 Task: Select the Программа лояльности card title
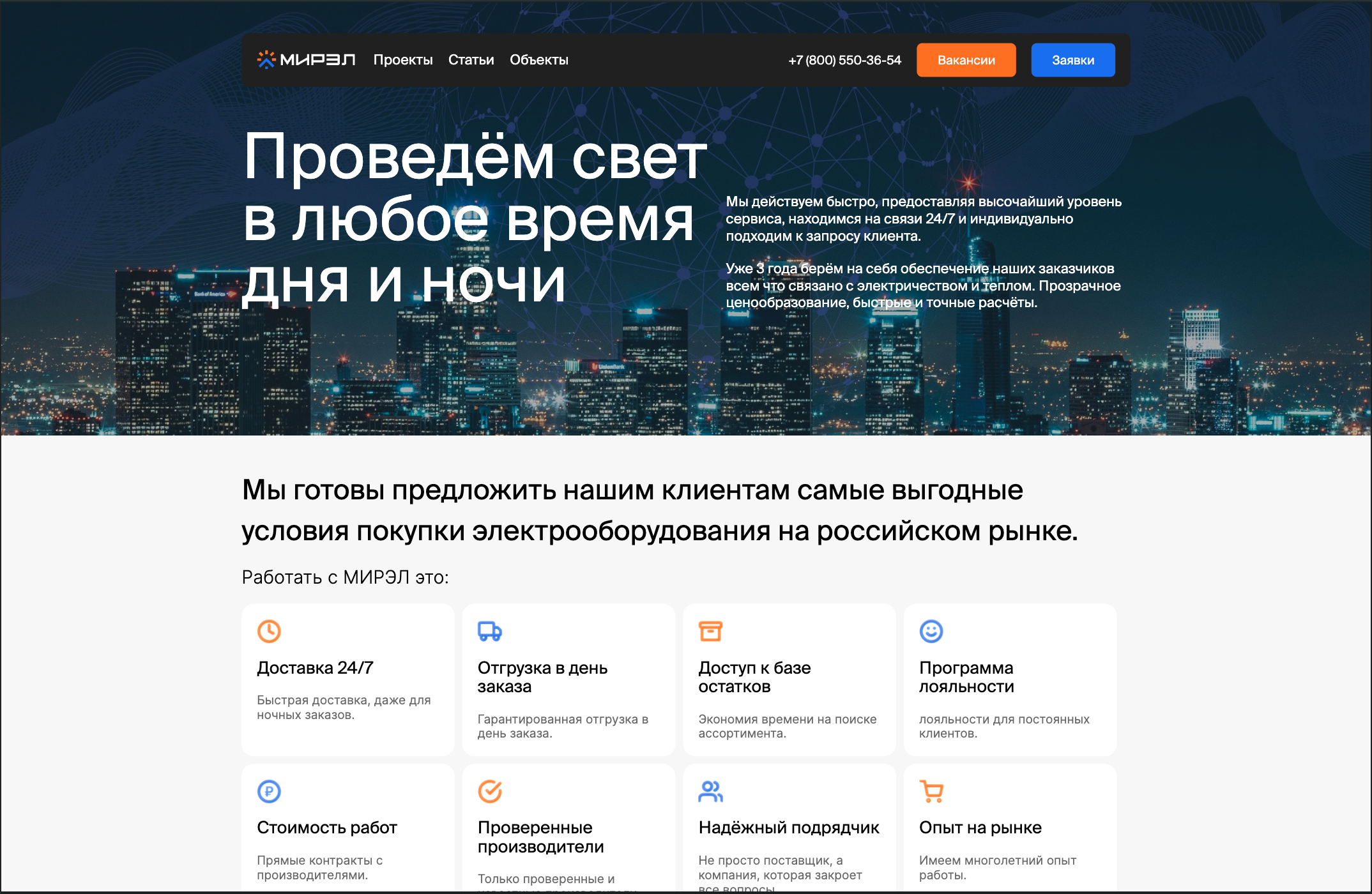[966, 677]
